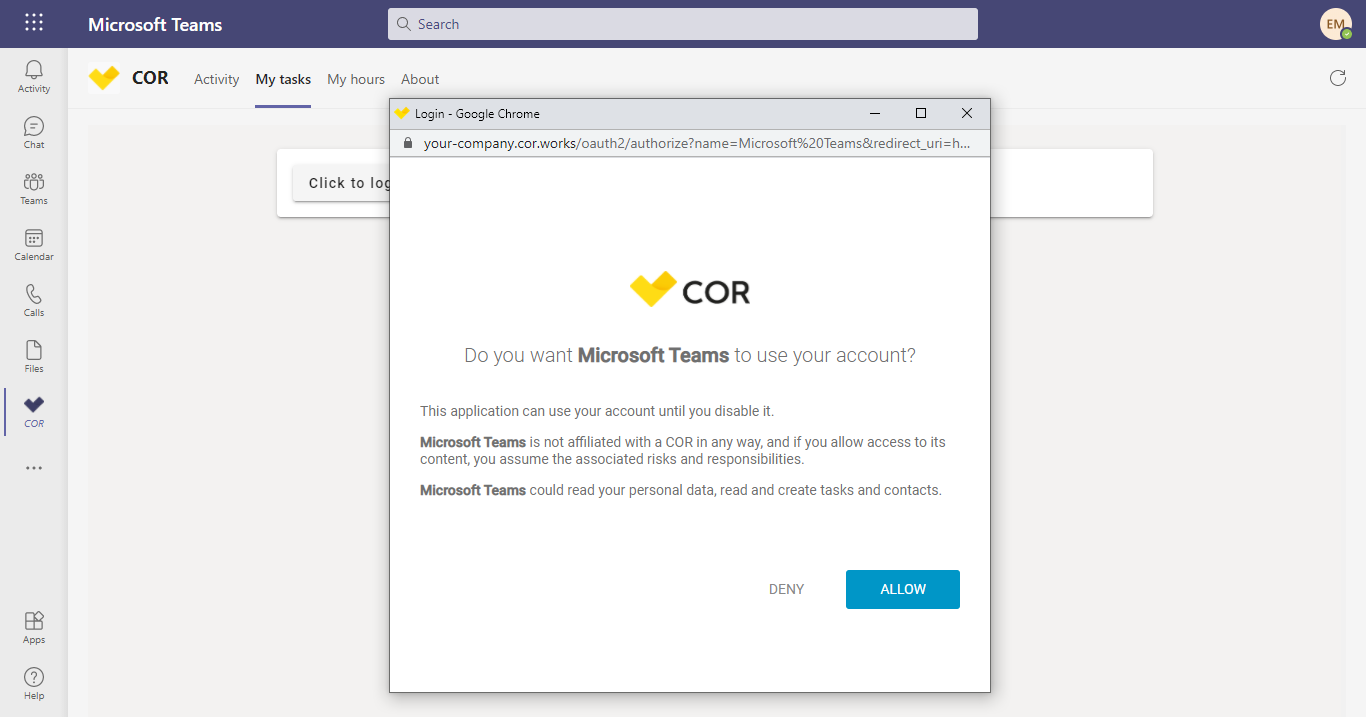
Task: Click the 'Do you want Microsoft Teams' heading
Action: point(690,355)
